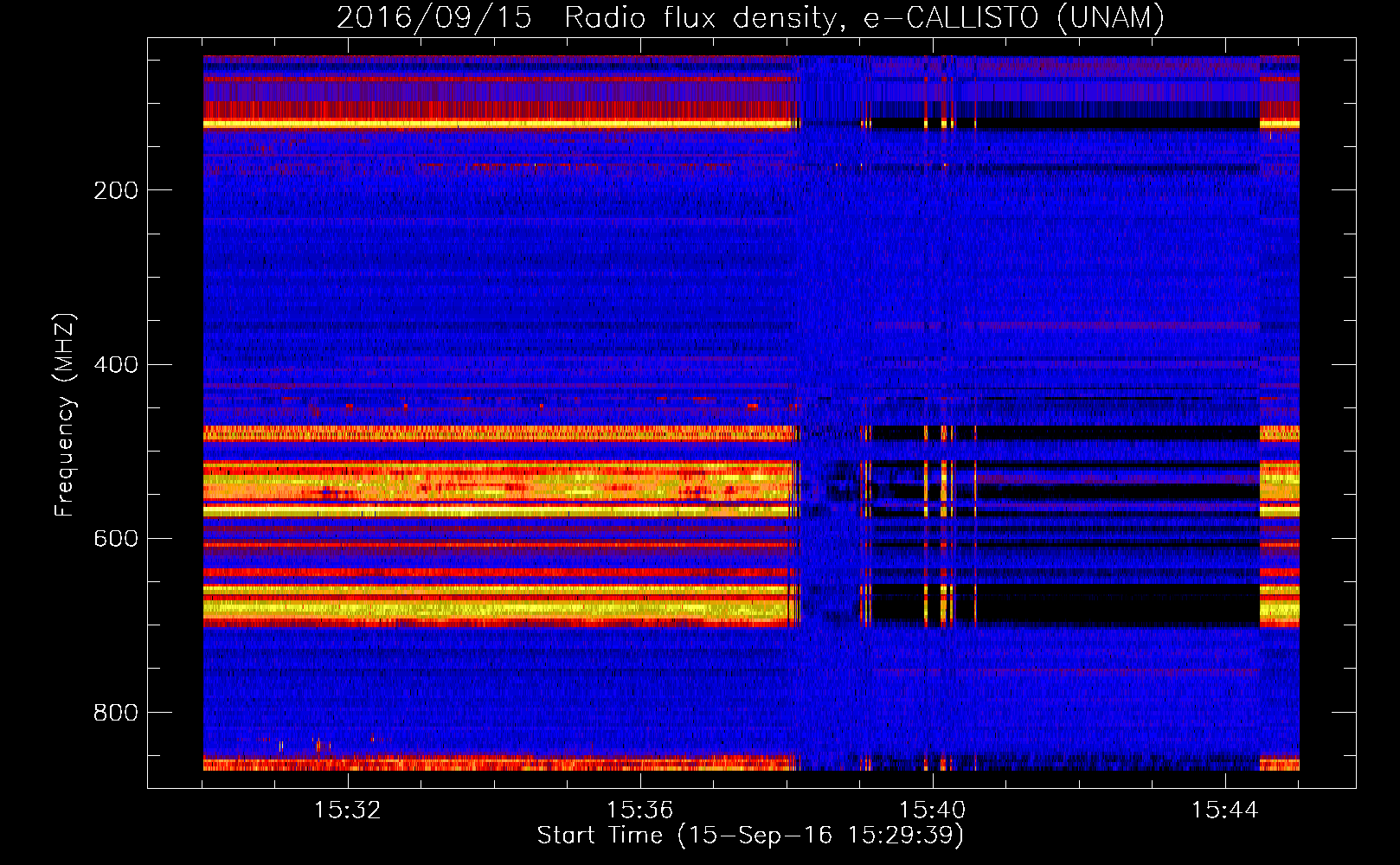
Task: Click the 15:44 time tick label
Action: pos(1224,811)
